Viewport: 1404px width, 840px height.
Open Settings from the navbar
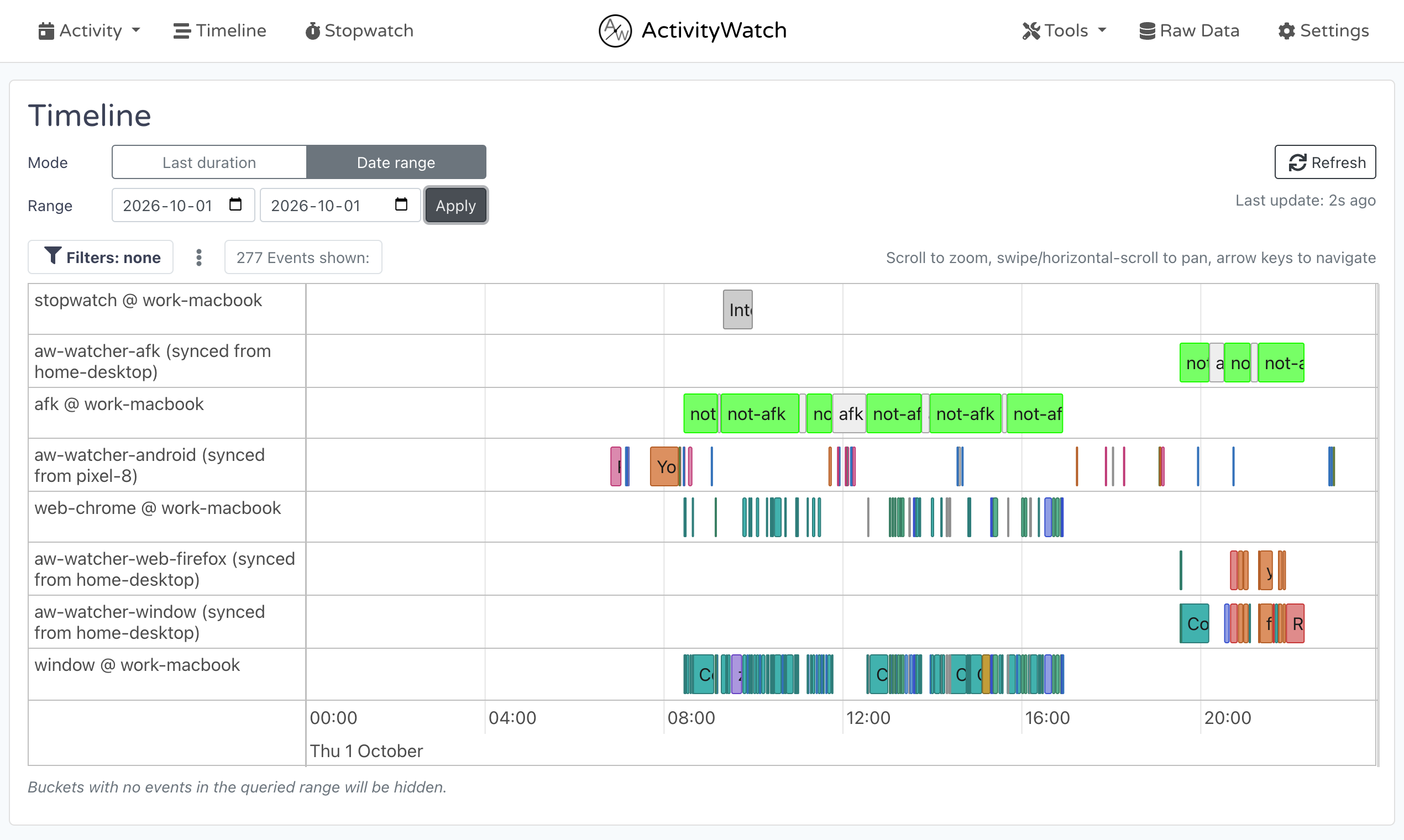[x=1323, y=30]
